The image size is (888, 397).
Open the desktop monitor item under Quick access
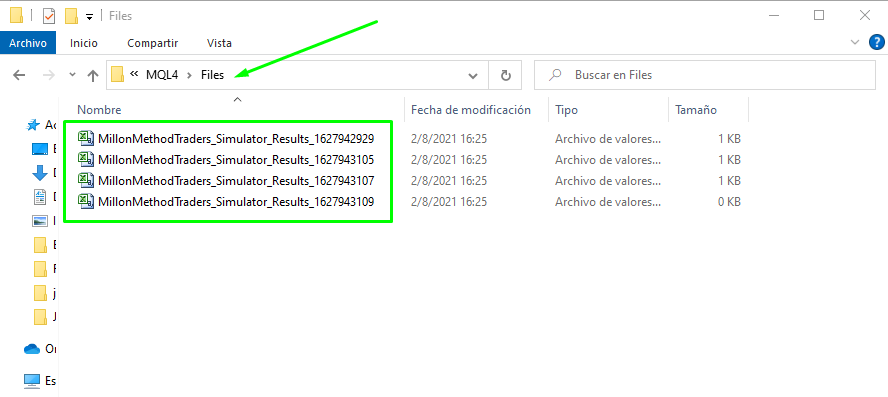pos(40,149)
